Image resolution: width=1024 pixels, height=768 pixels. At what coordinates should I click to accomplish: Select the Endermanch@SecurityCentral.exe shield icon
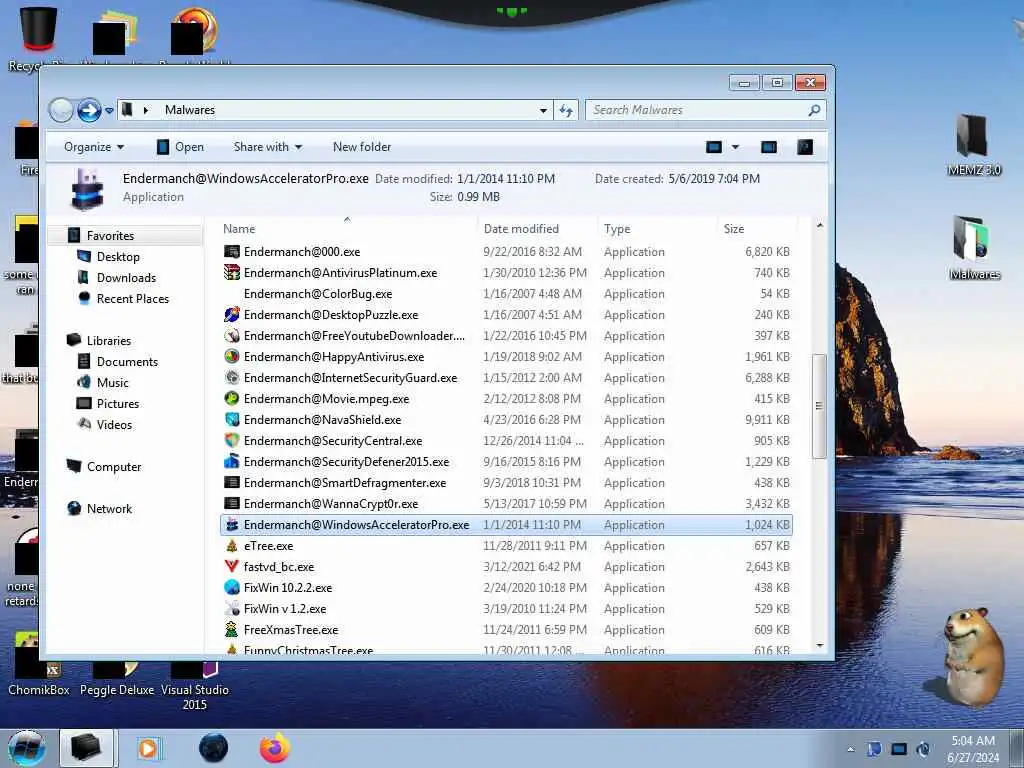(232, 441)
